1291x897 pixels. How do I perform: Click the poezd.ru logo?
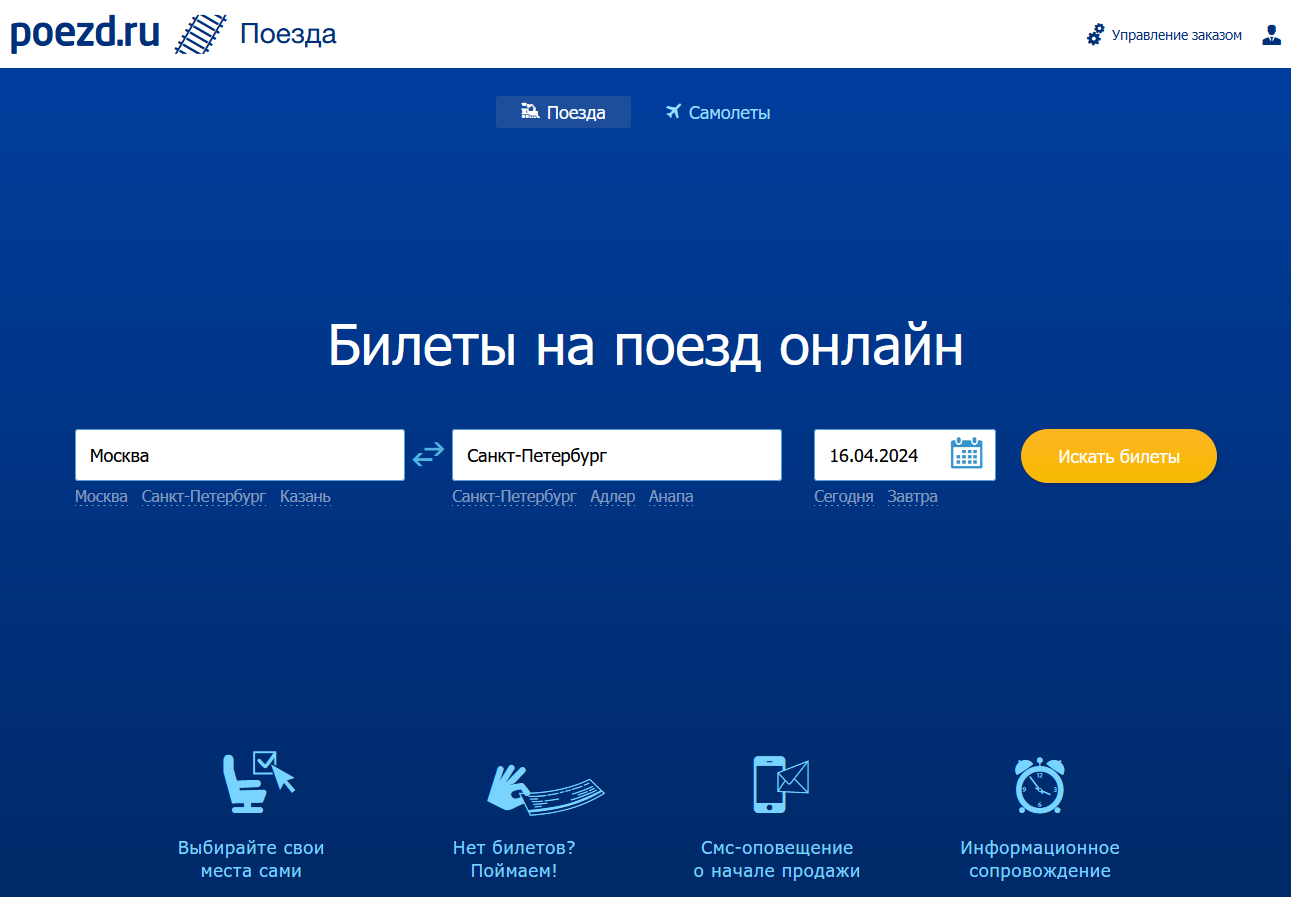tap(85, 34)
